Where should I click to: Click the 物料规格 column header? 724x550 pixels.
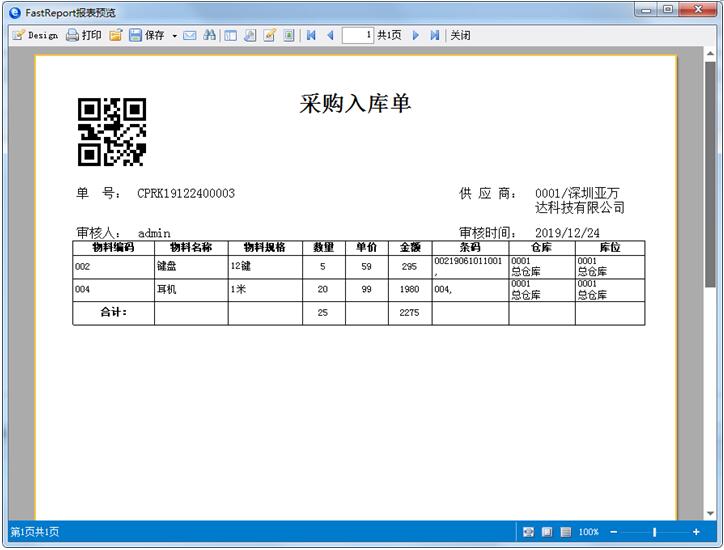click(265, 248)
